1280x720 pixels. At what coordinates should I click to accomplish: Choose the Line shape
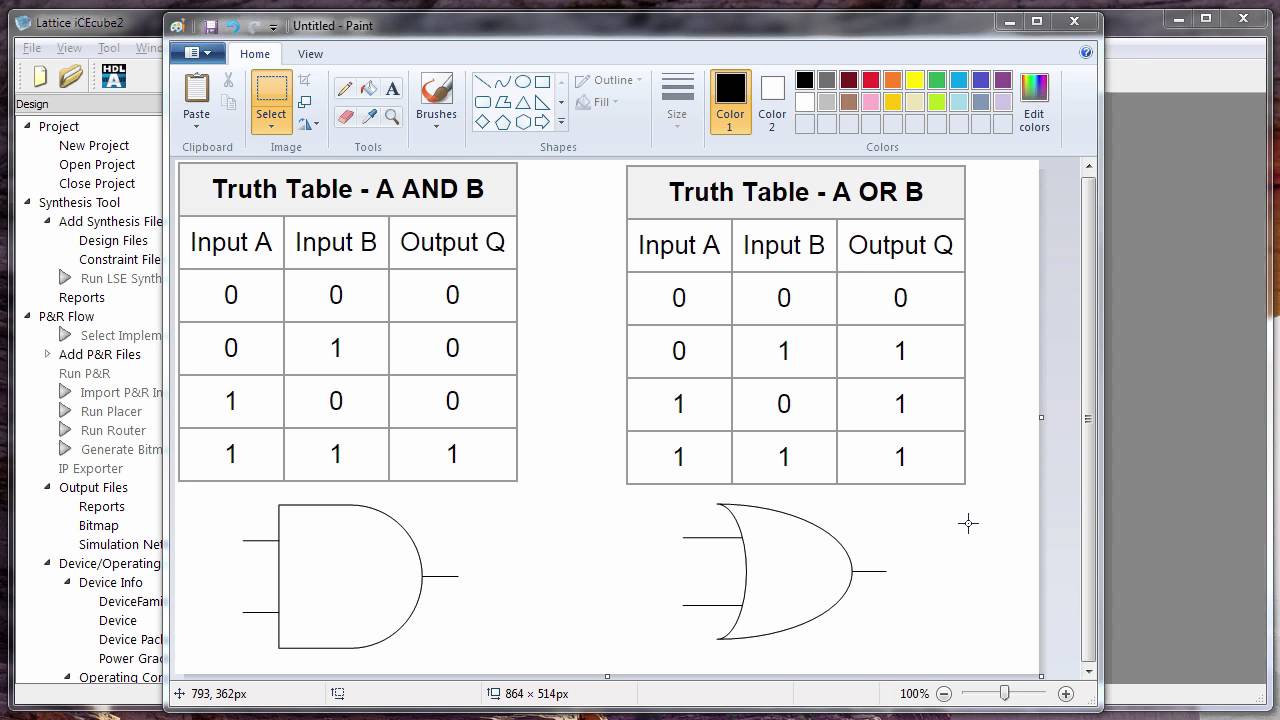click(x=482, y=82)
